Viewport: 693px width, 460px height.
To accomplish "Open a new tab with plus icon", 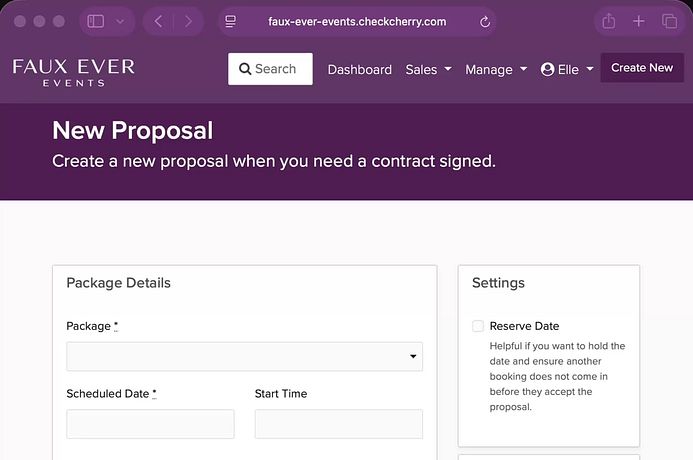I will [639, 21].
